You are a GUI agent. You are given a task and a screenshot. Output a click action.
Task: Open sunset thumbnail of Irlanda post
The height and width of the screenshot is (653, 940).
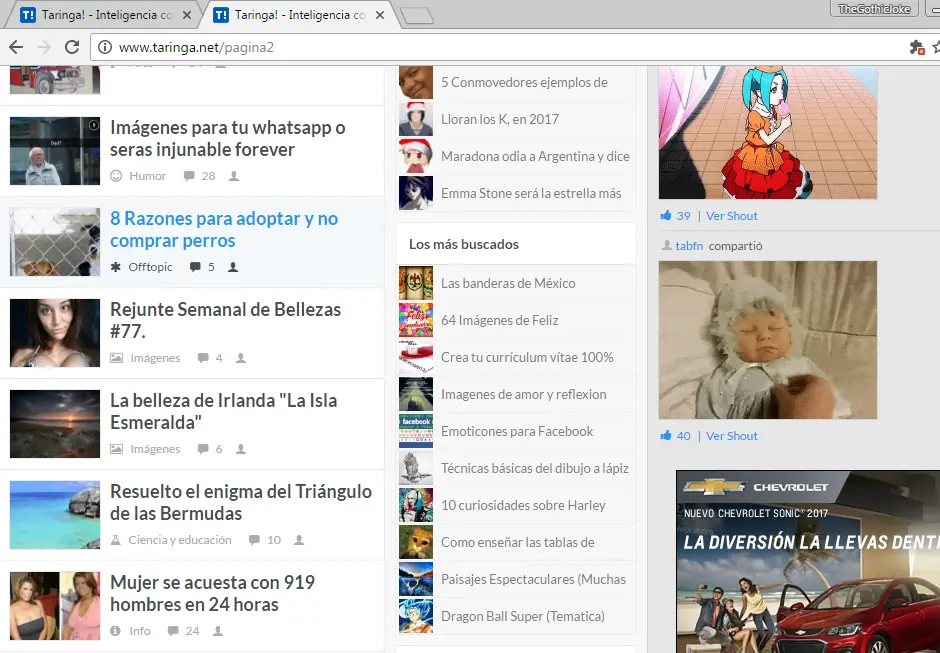[x=55, y=424]
